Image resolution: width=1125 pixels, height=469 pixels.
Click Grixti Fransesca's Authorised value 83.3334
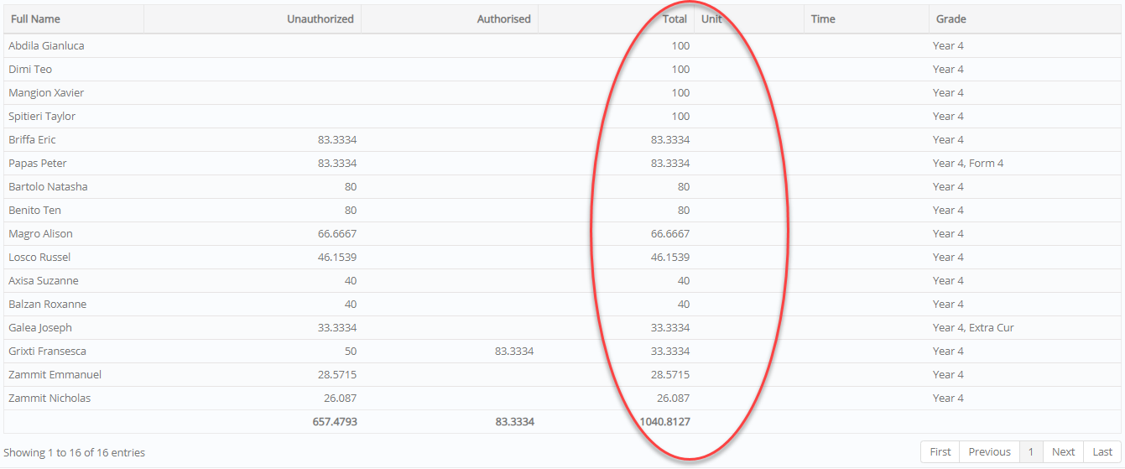point(514,351)
